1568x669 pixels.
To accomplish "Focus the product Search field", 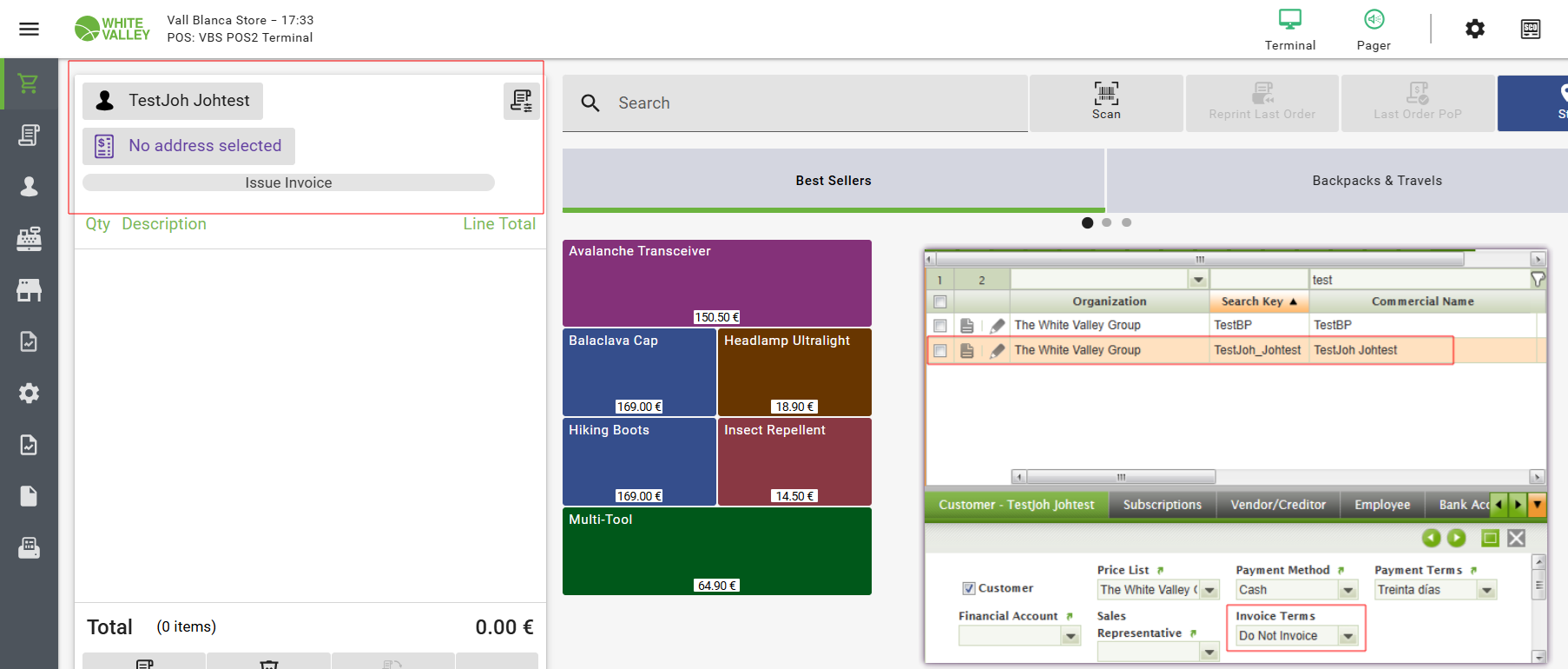I will [x=795, y=103].
